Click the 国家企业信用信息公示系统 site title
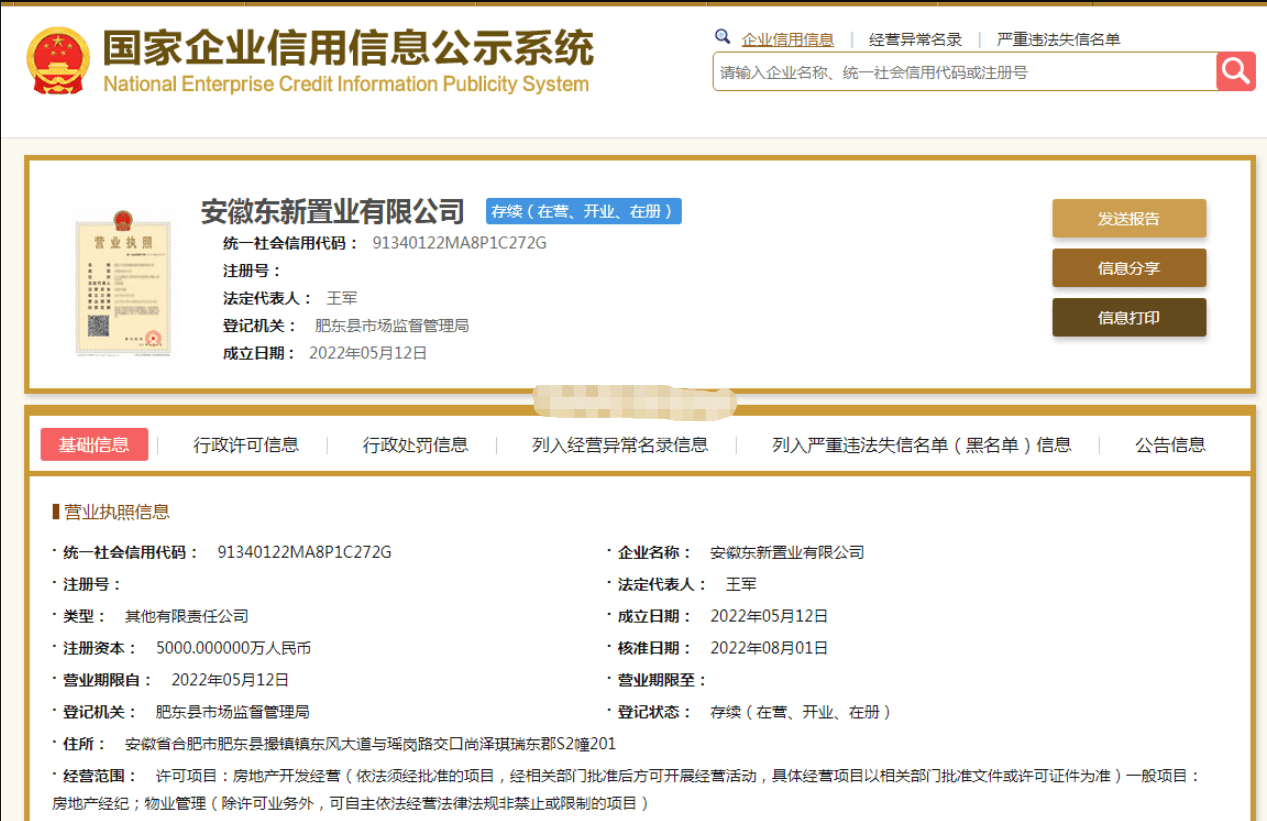This screenshot has width=1267, height=821. click(x=348, y=48)
